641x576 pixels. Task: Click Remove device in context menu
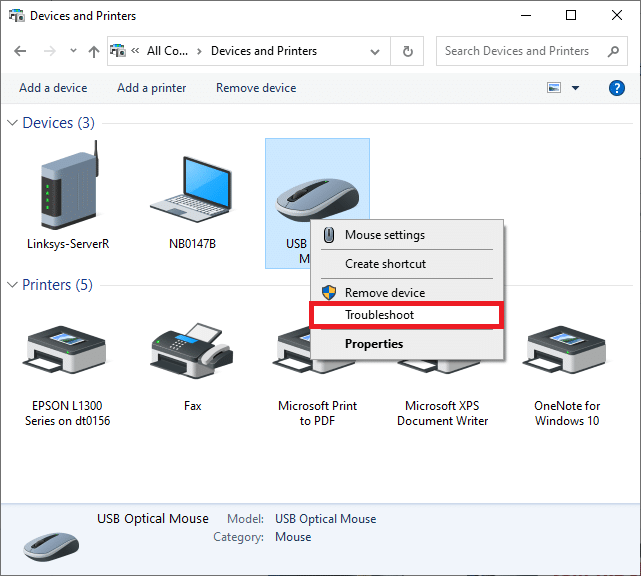pos(384,293)
